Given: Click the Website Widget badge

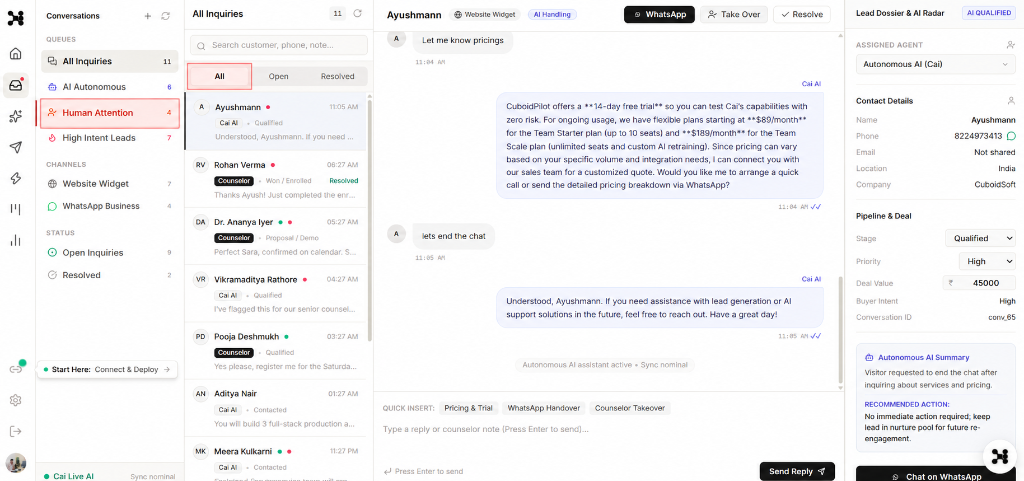Looking at the screenshot, I should 485,14.
